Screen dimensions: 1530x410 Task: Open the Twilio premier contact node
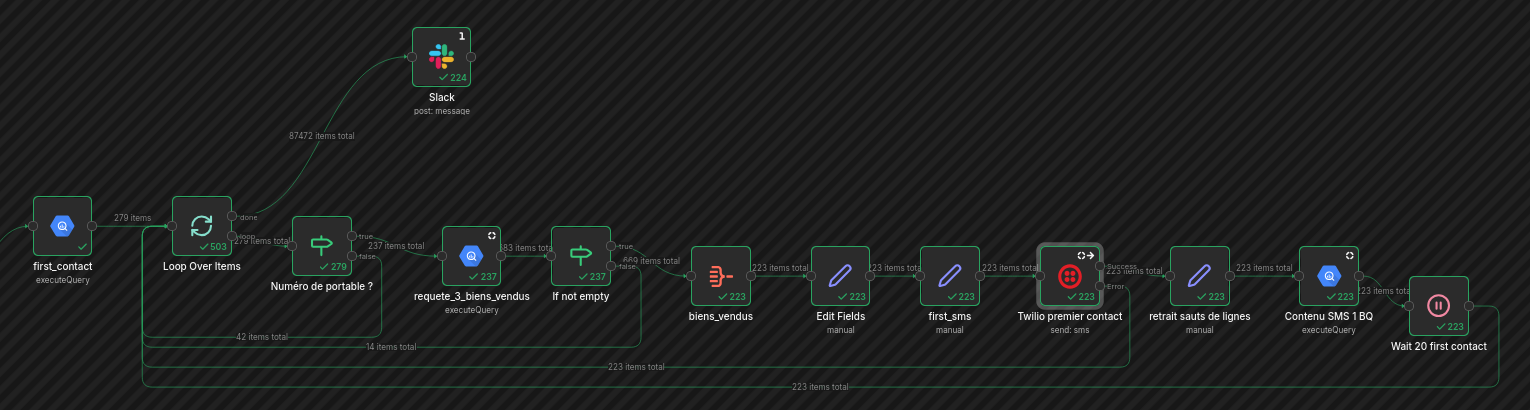tap(1070, 276)
